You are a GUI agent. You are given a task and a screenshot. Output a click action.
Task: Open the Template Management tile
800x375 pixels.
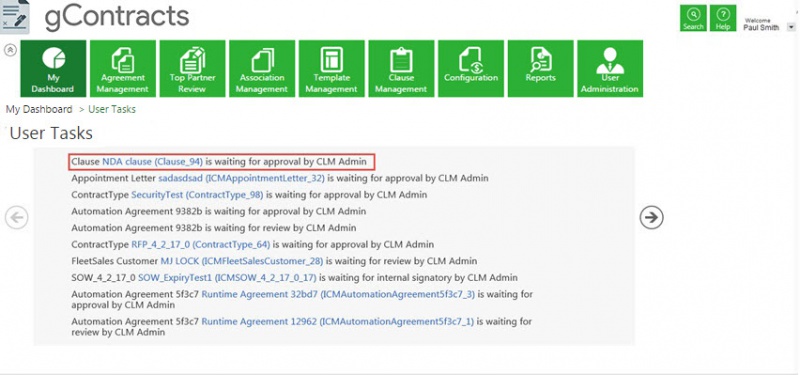point(332,68)
